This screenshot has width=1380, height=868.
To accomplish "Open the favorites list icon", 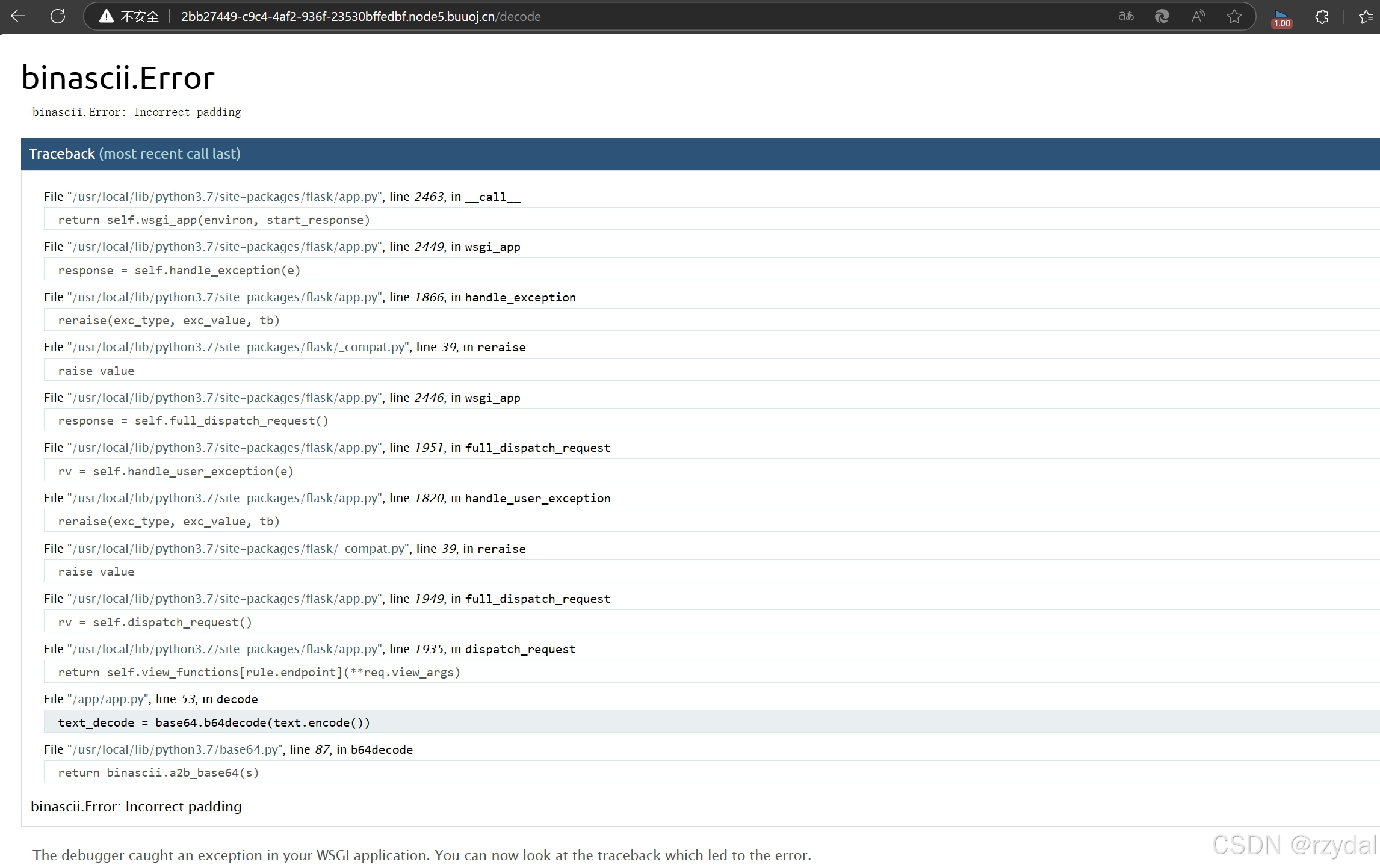I will coord(1366,16).
